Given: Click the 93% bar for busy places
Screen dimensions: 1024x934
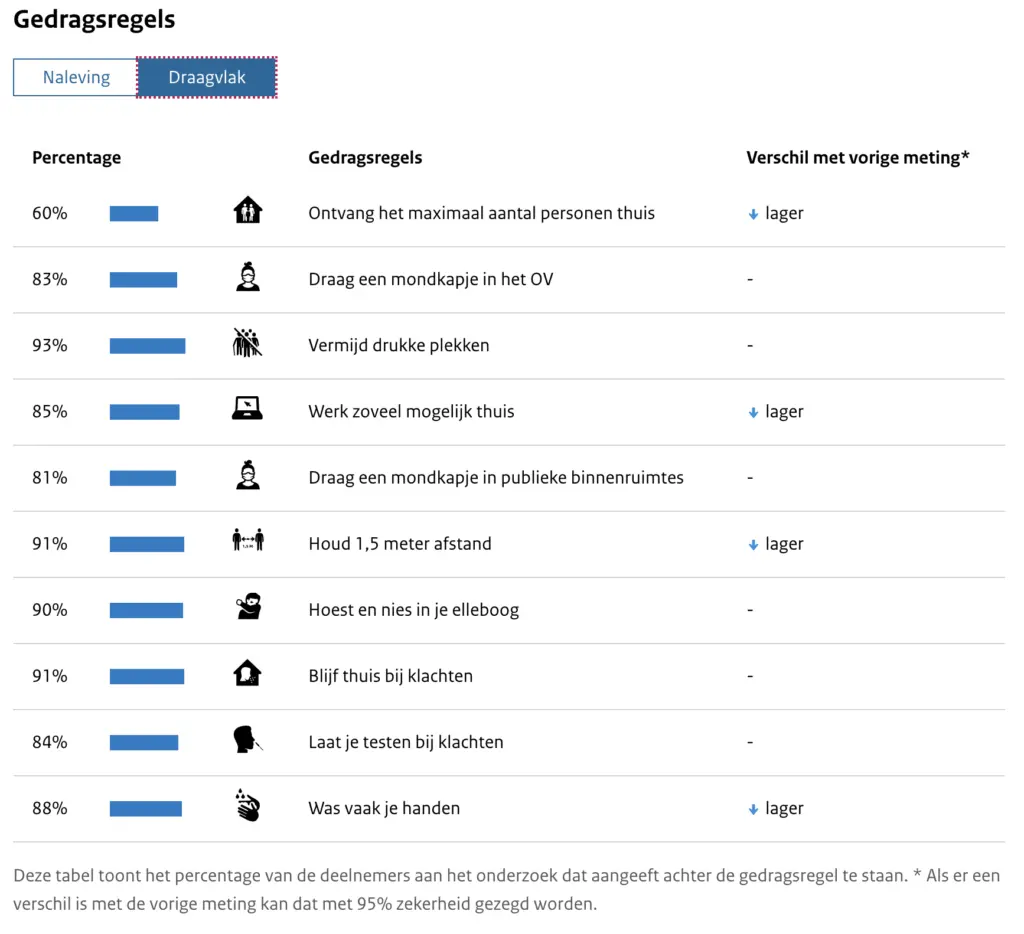Looking at the screenshot, I should tap(147, 346).
